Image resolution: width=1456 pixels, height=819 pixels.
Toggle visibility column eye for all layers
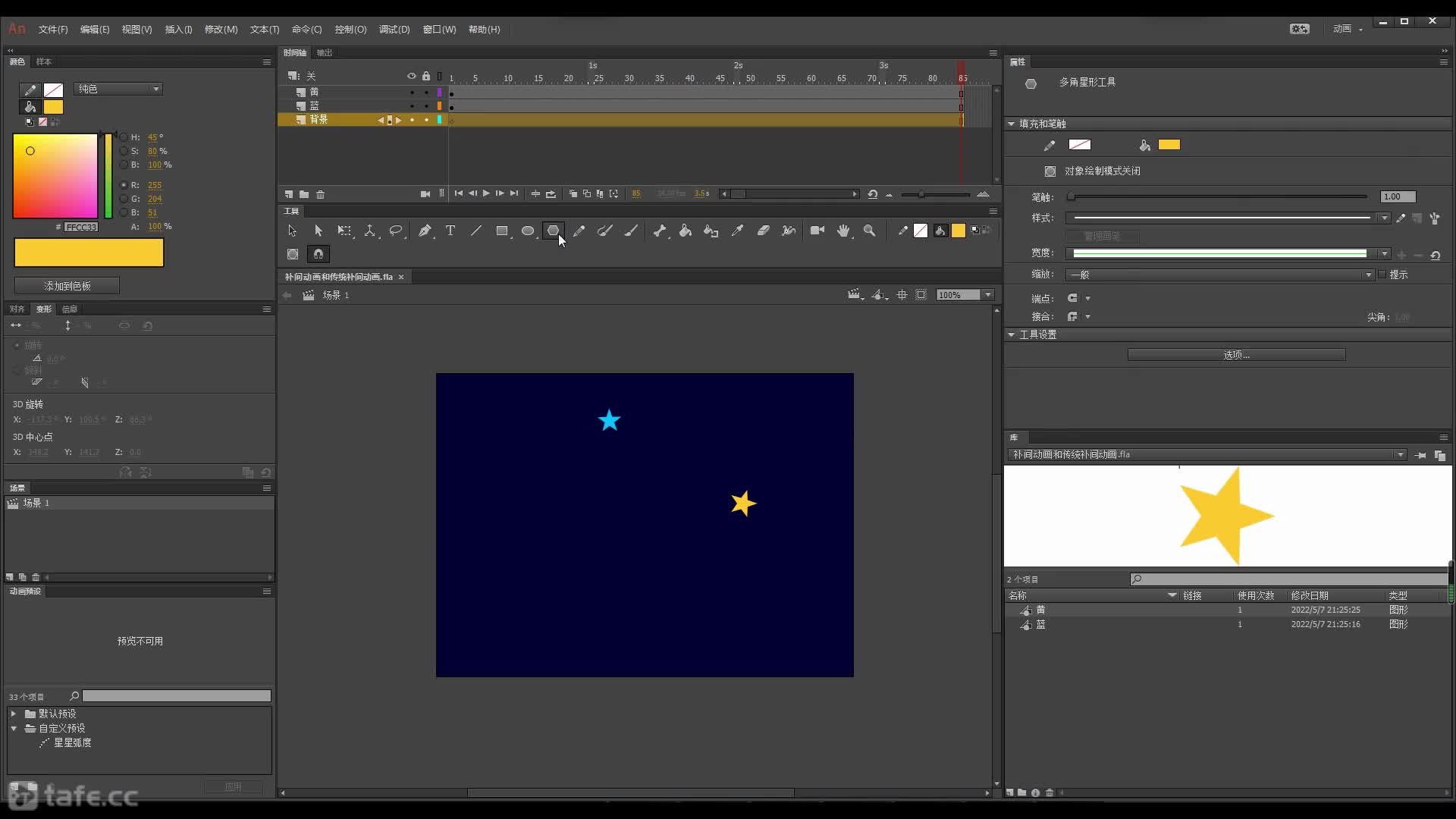click(x=412, y=76)
